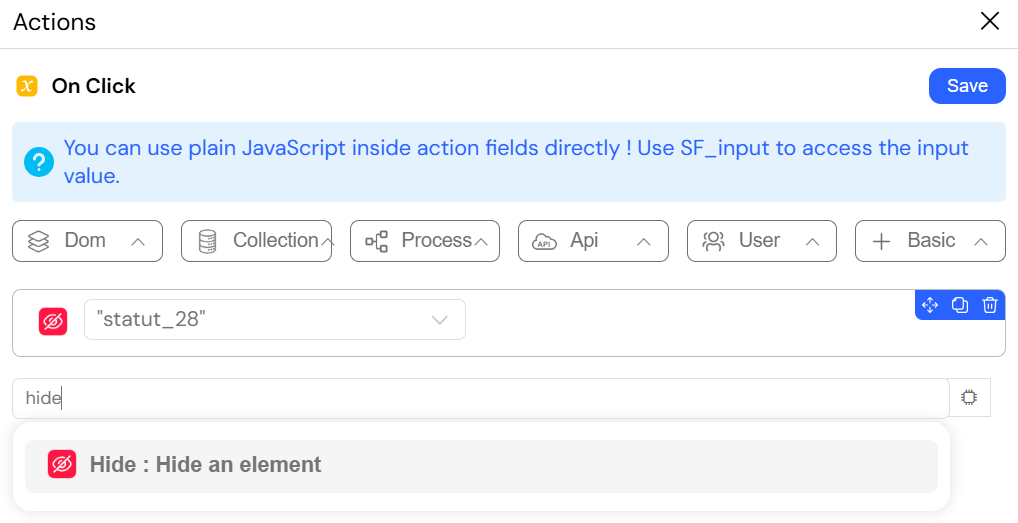Expand the Basic actions category

click(x=930, y=241)
